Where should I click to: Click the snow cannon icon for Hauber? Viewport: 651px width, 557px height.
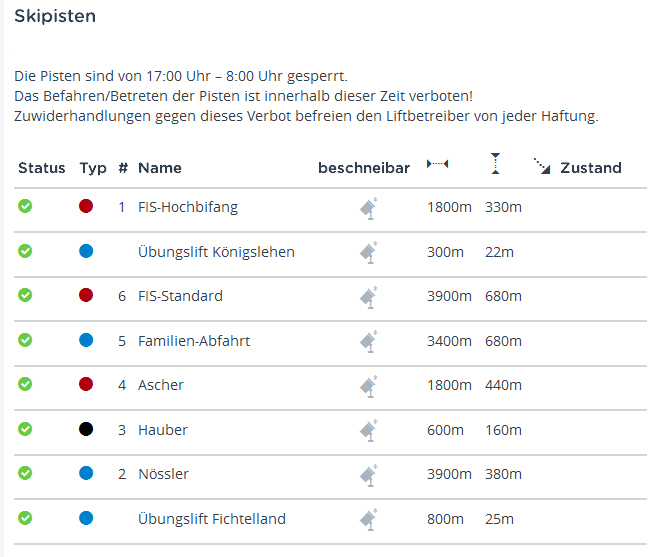pyautogui.click(x=369, y=431)
